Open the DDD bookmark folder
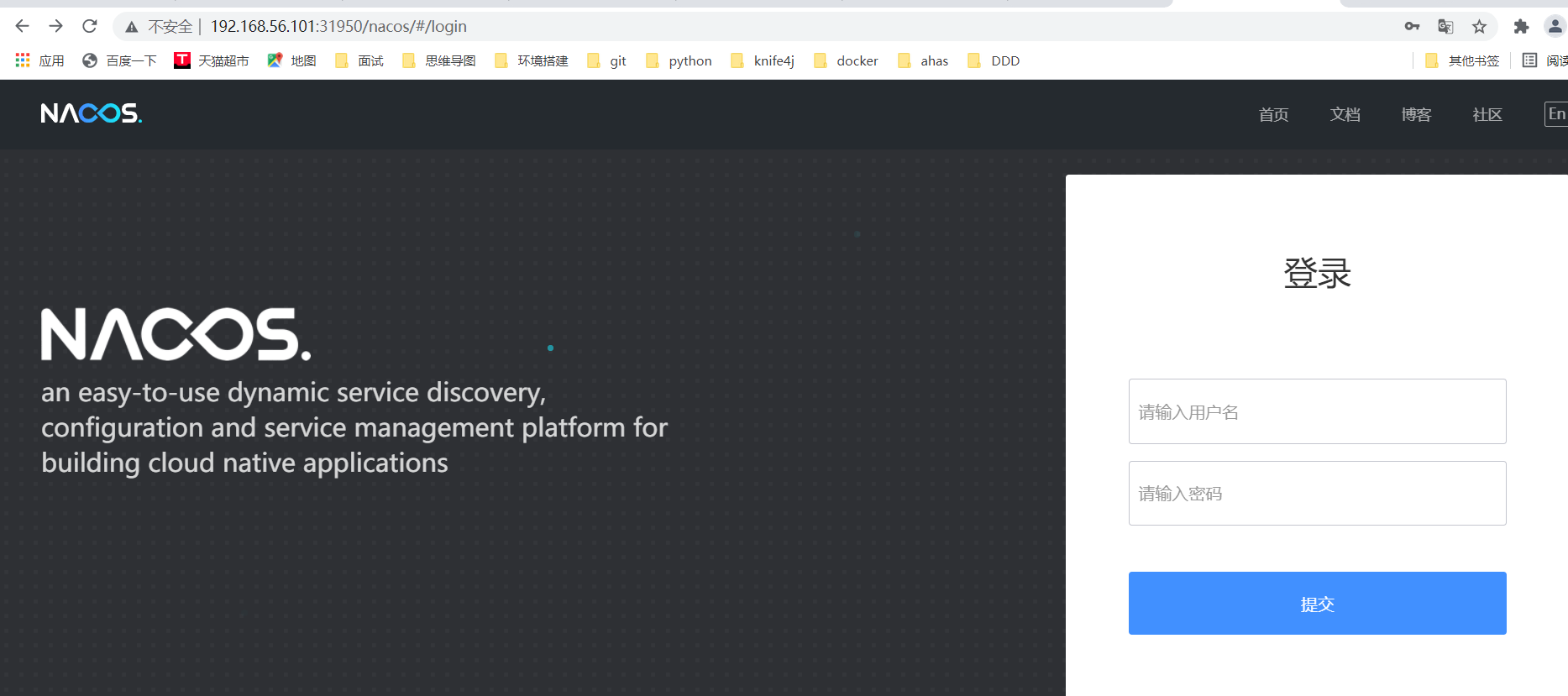The image size is (1568, 696). (994, 60)
